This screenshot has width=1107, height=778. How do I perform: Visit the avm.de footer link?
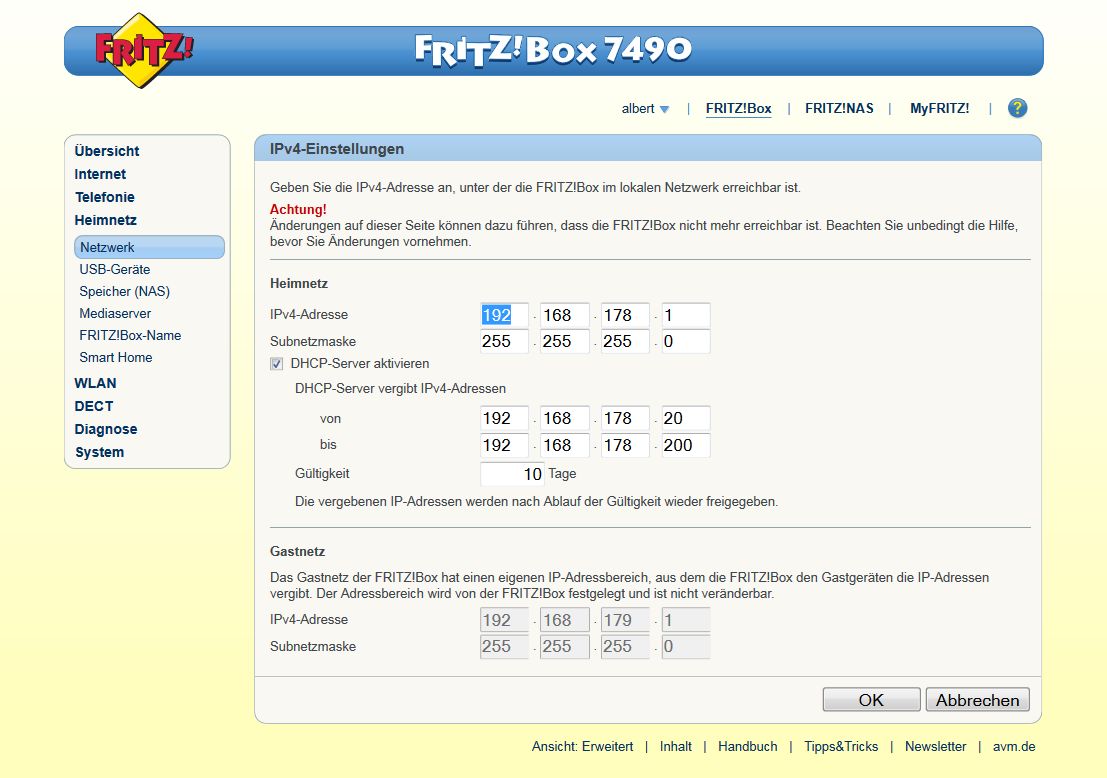1014,746
